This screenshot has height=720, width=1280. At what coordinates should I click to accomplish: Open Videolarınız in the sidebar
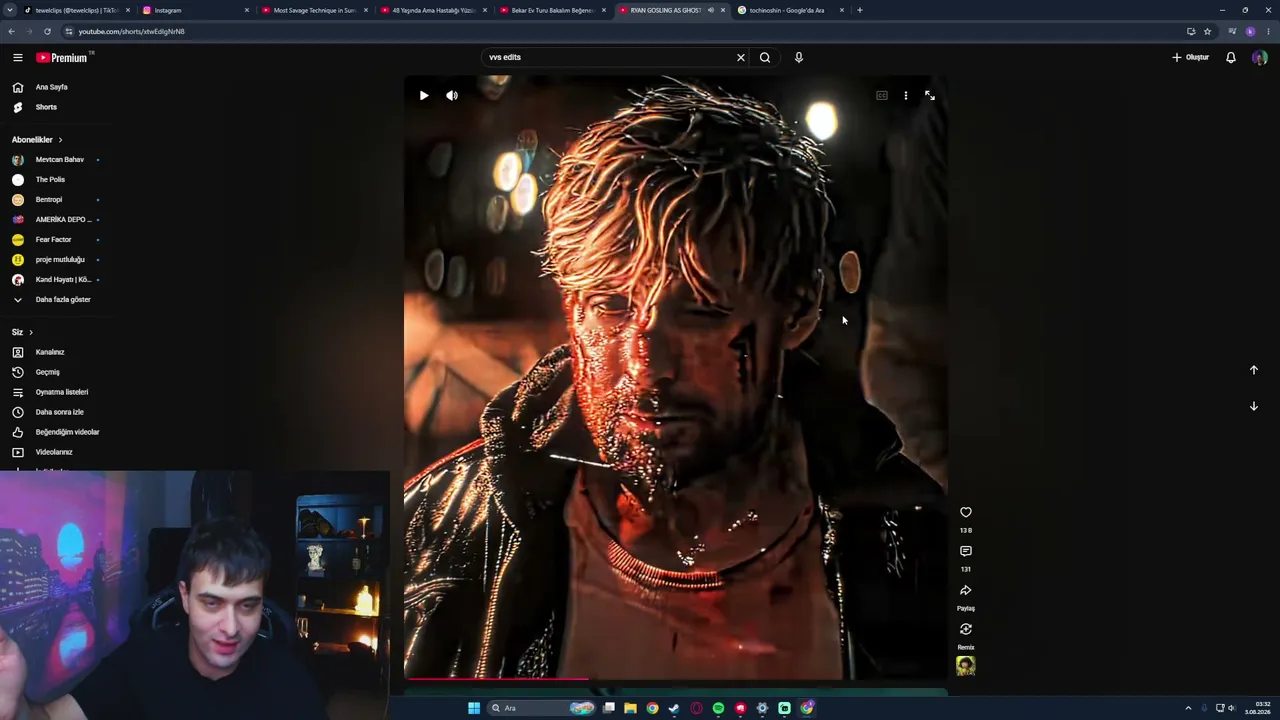[55, 452]
